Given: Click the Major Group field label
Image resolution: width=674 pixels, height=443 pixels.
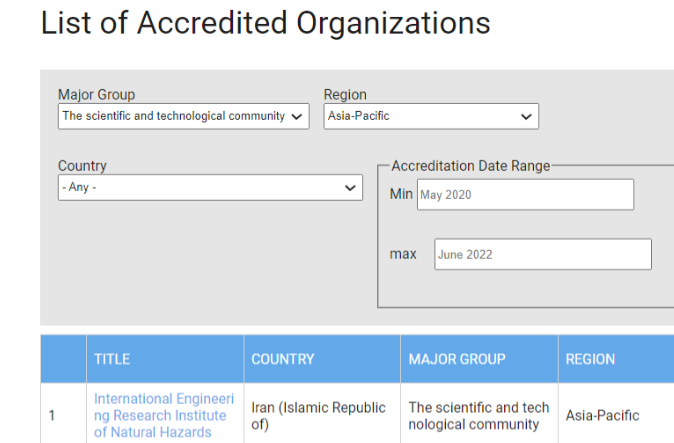Looking at the screenshot, I should coord(96,95).
